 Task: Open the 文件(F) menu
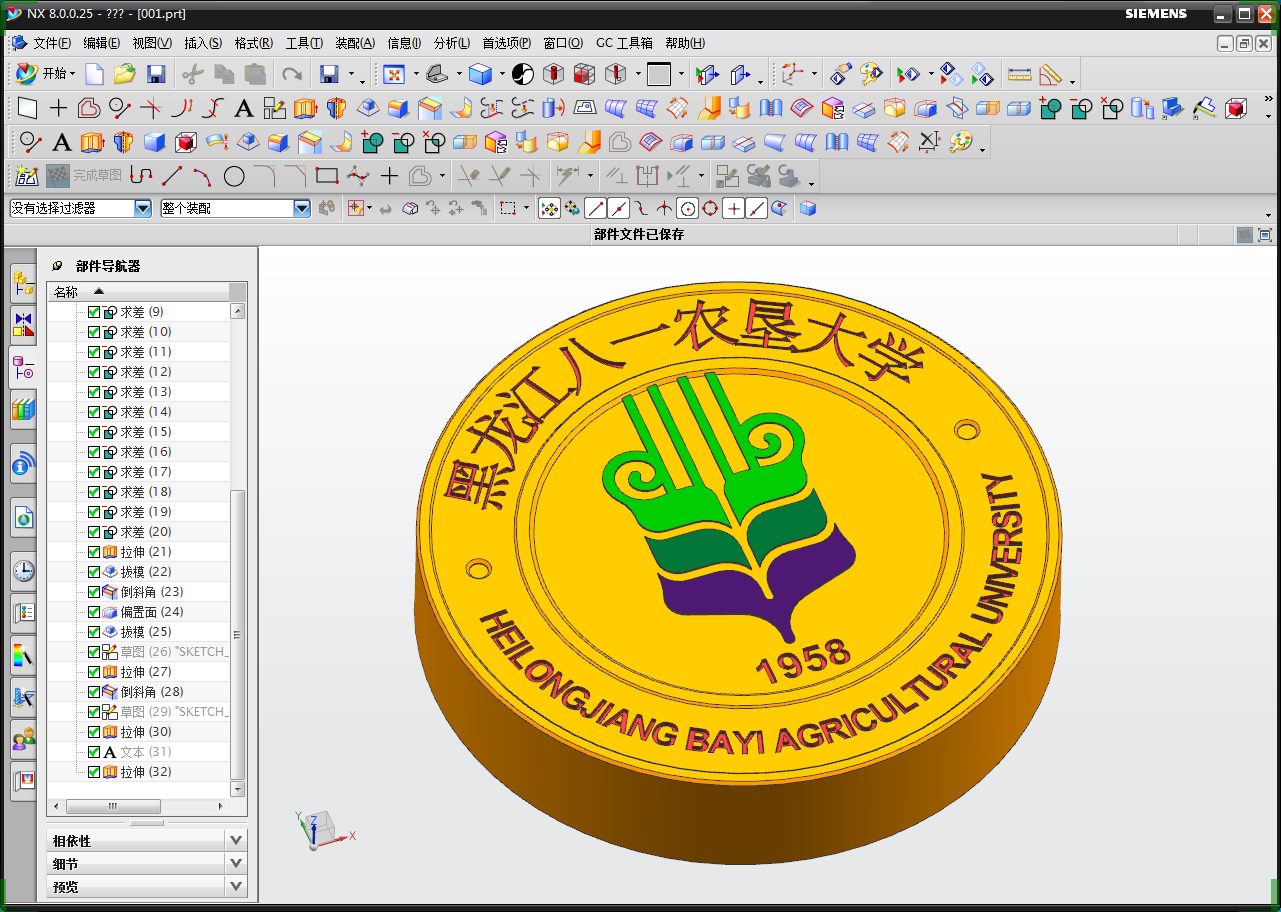click(52, 43)
